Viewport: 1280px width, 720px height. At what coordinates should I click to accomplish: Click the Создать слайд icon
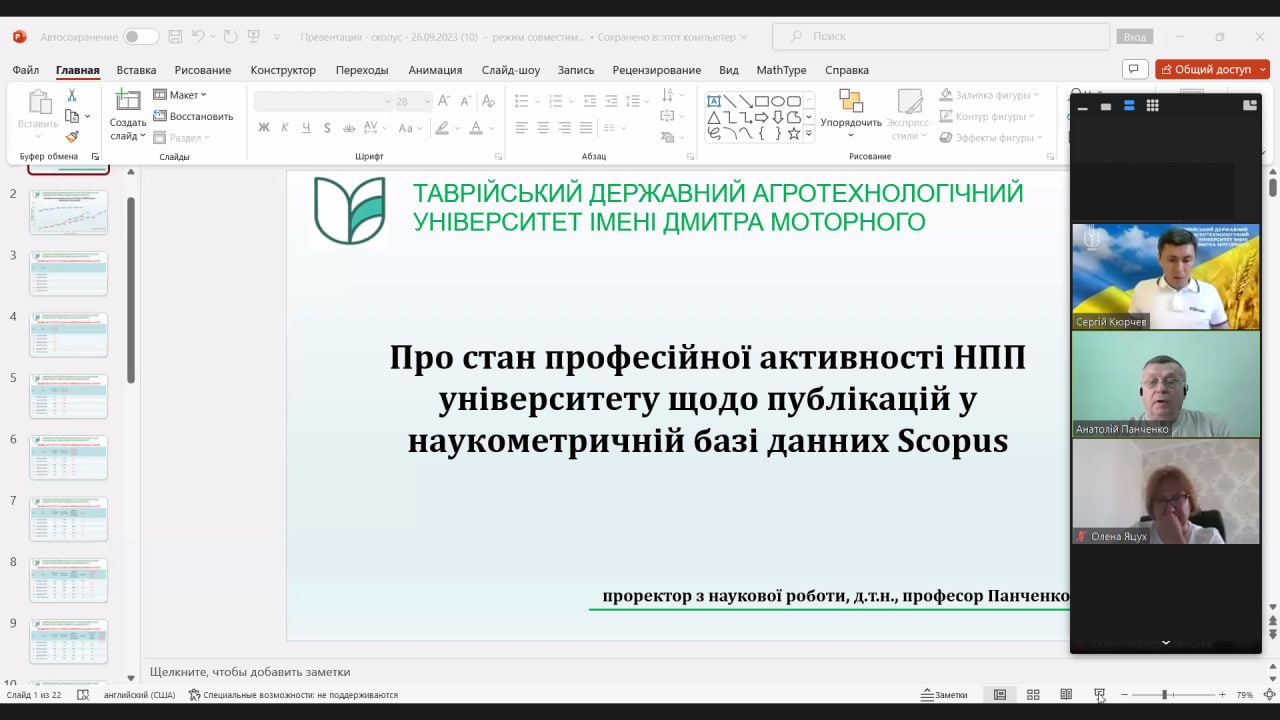pos(127,101)
